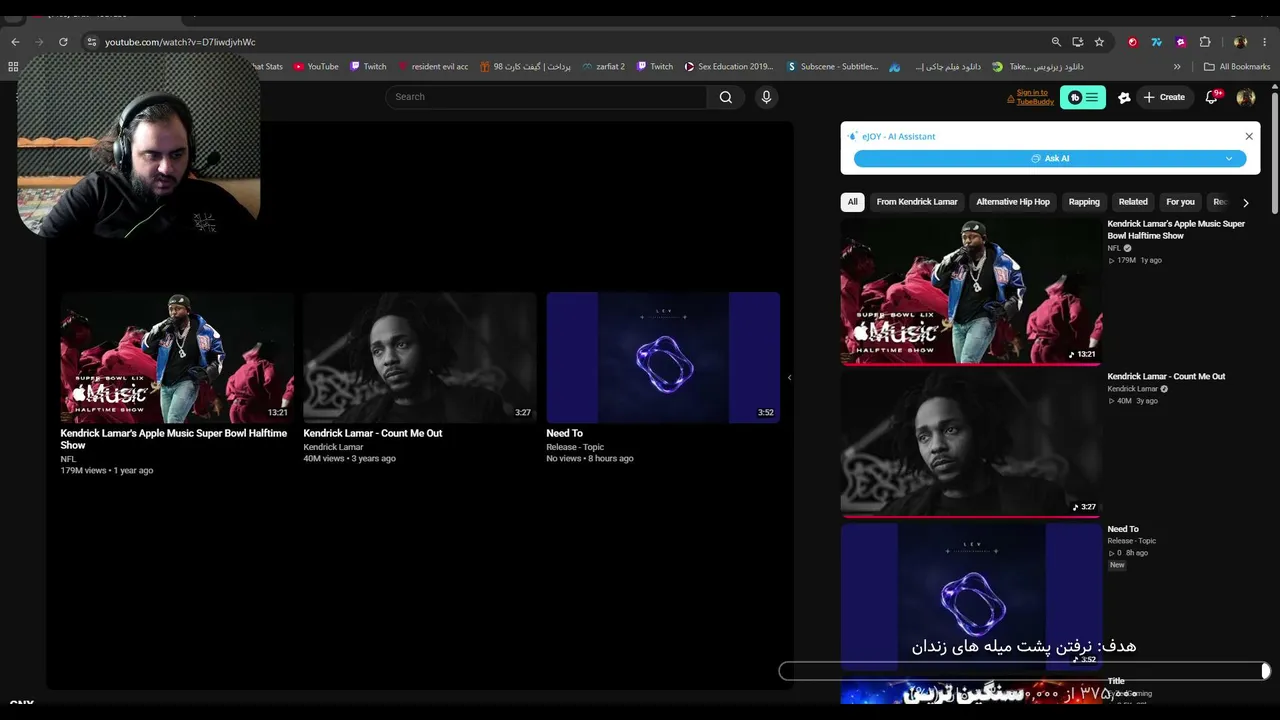Screen dimensions: 1280x720
Task: Click sidebar title Kendrick Lamar - Count Me Out
Action: click(1166, 377)
